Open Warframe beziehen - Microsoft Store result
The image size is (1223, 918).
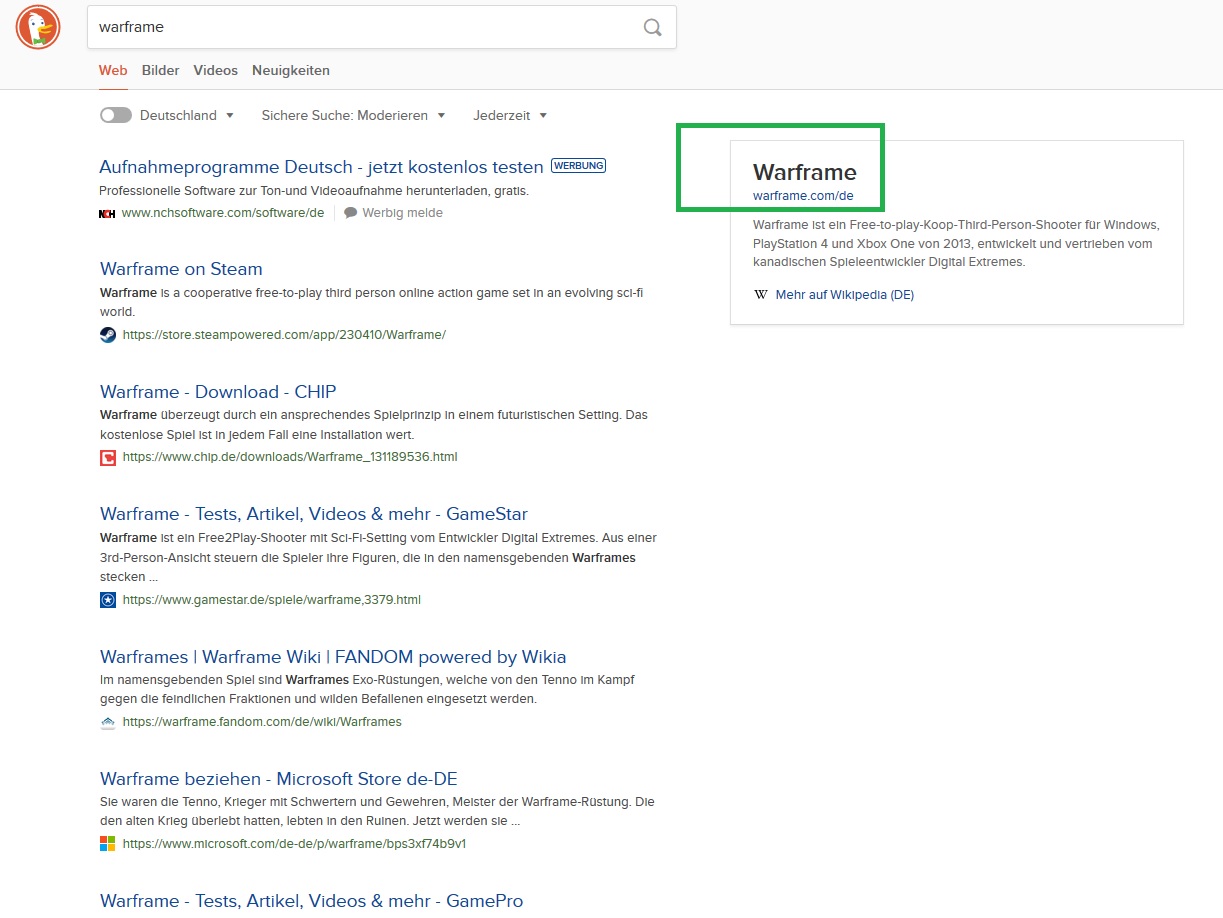[x=279, y=779]
